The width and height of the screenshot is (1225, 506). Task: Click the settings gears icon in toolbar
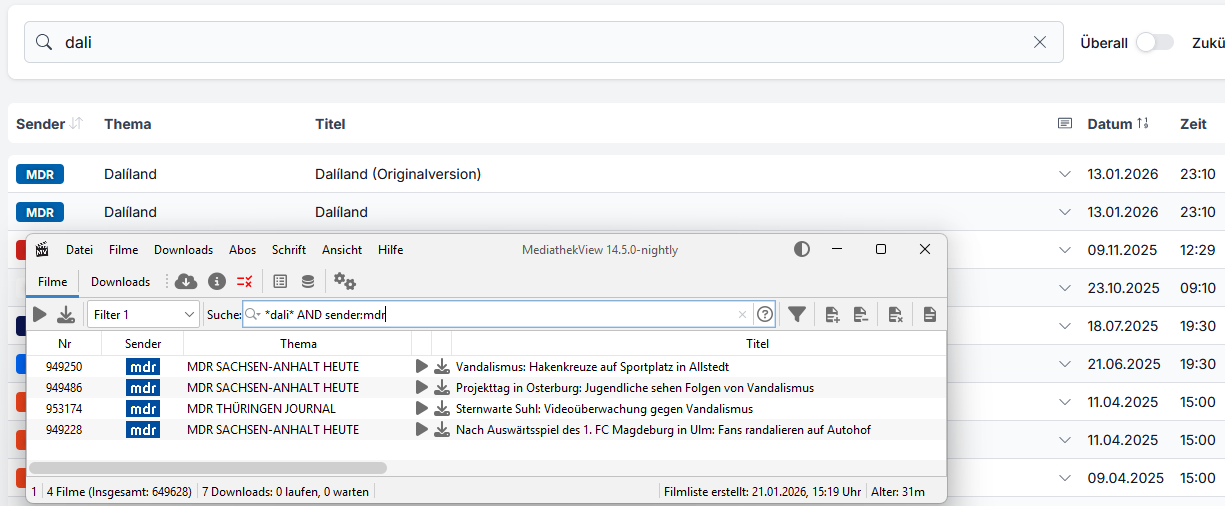pyautogui.click(x=345, y=282)
